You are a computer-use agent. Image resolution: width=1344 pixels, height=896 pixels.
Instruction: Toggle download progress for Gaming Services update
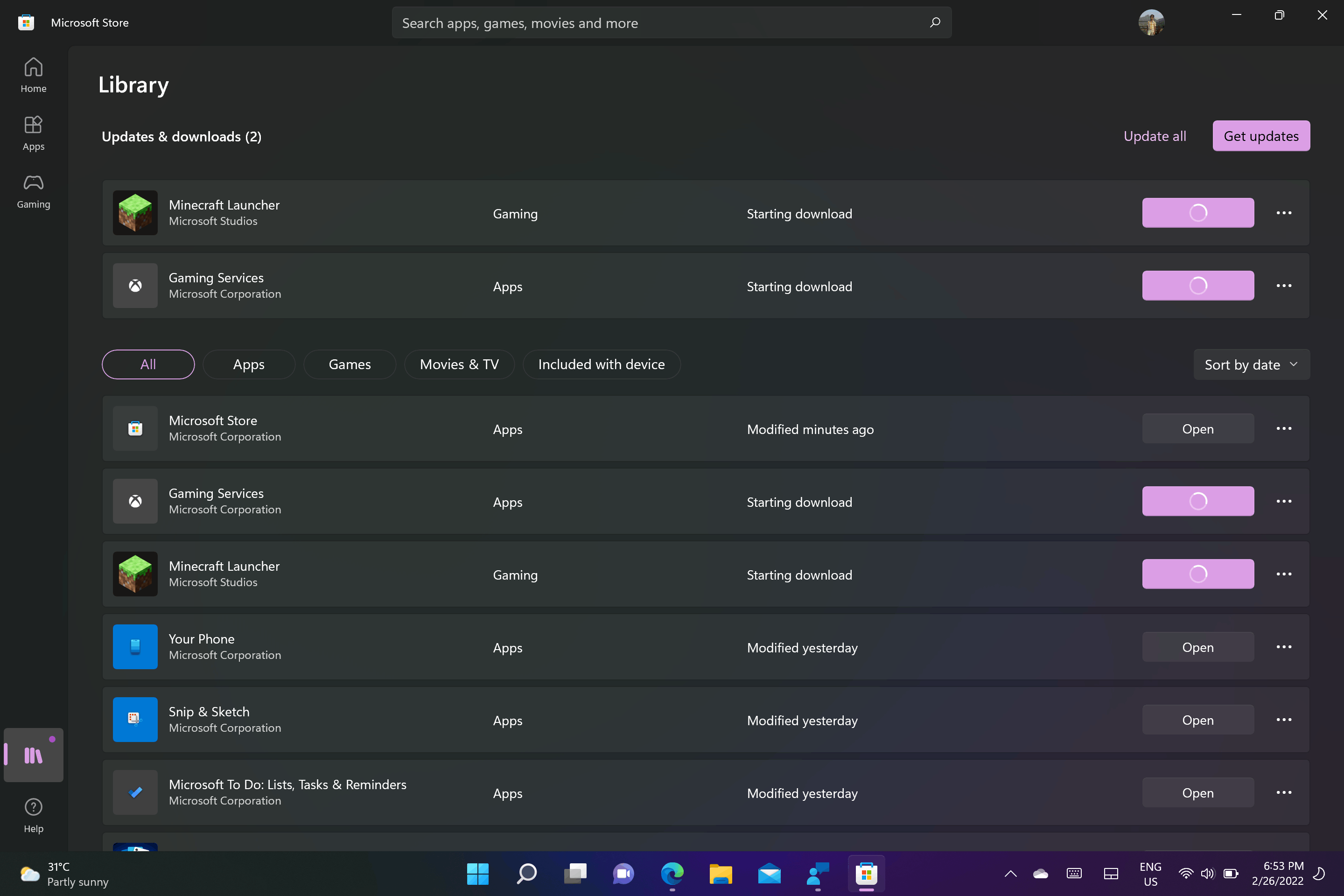tap(1198, 285)
